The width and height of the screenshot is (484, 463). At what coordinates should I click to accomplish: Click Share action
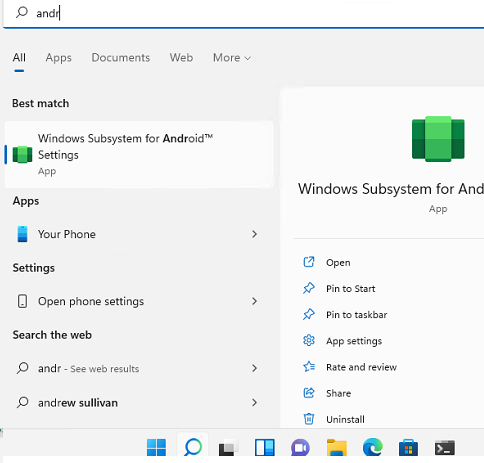pos(338,393)
